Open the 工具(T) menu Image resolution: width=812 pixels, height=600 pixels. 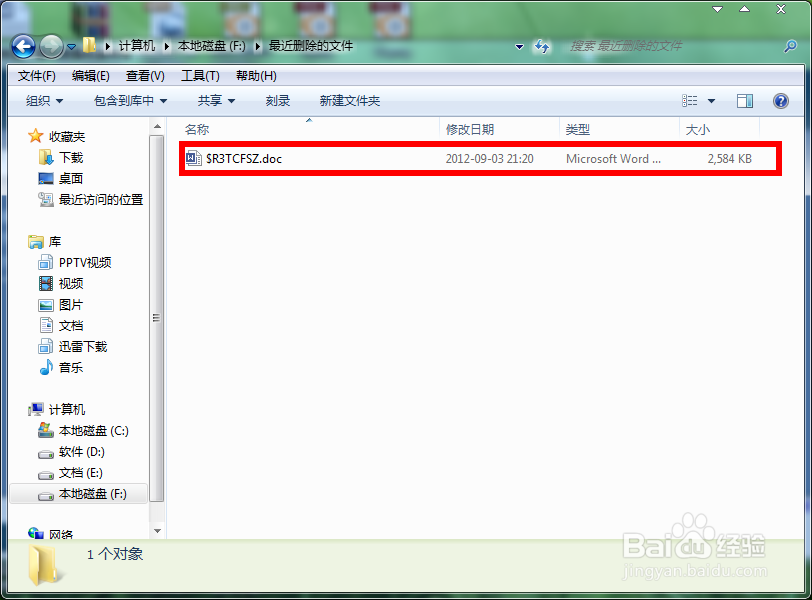point(200,76)
